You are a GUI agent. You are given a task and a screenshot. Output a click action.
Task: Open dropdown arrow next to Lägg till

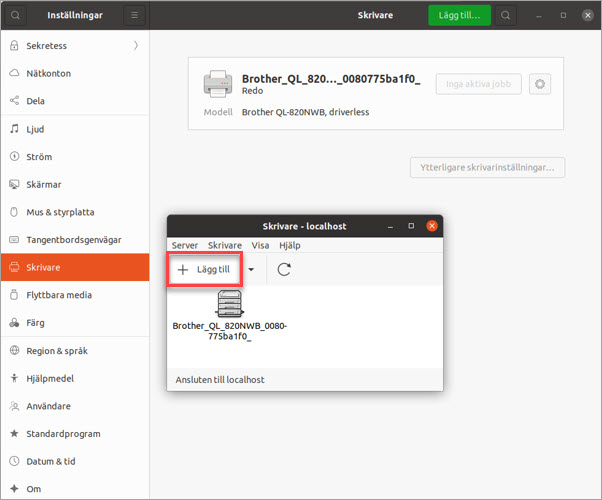click(x=251, y=270)
